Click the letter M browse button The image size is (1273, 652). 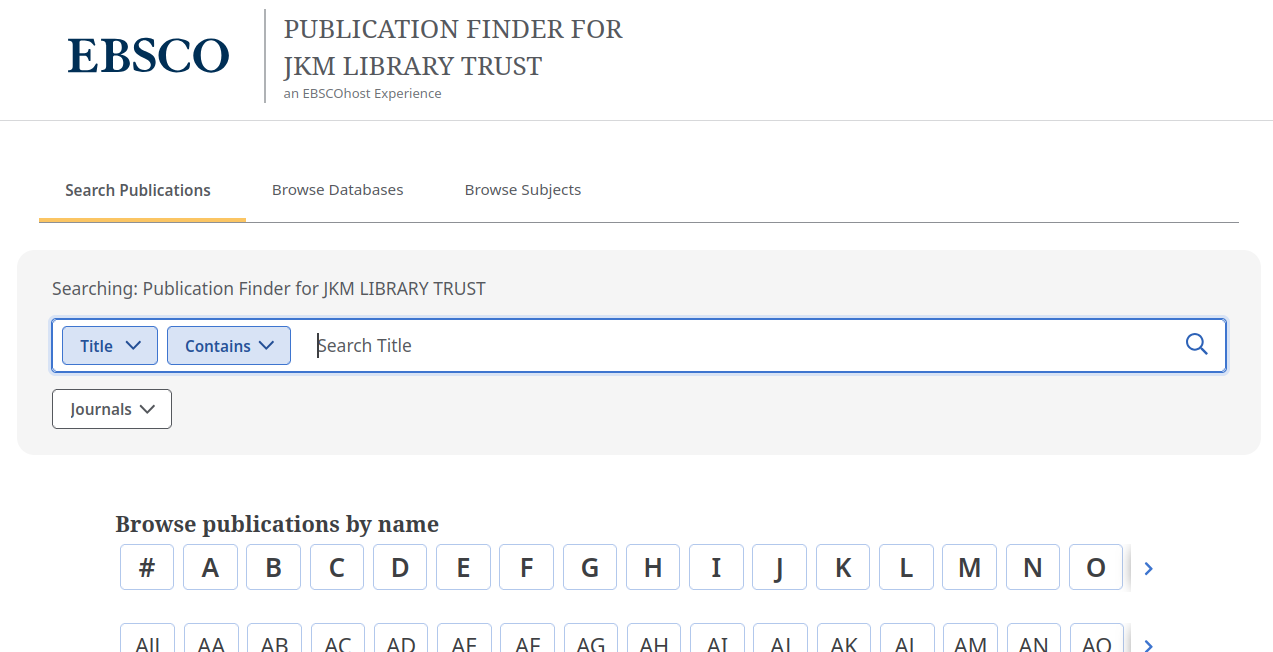tap(969, 567)
